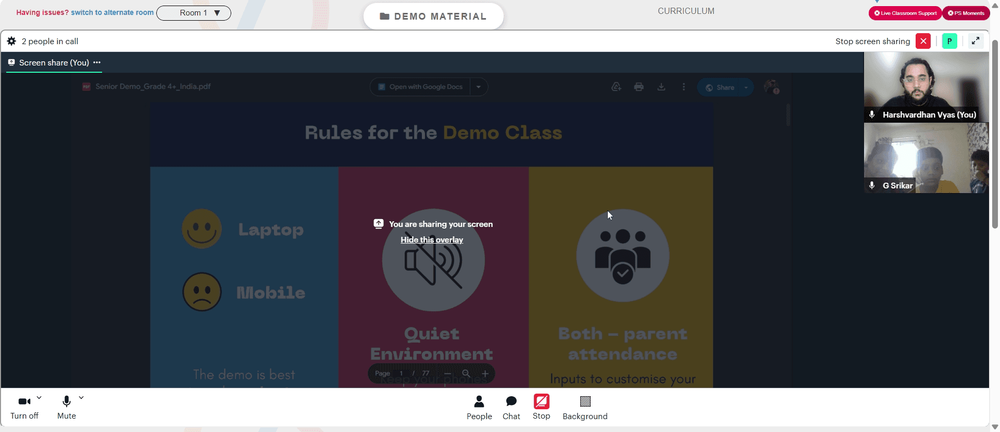Click the Senior Demo_Grade 4+_India.pdf filename
Screen dimensions: 1000x432
pyautogui.click(x=153, y=87)
